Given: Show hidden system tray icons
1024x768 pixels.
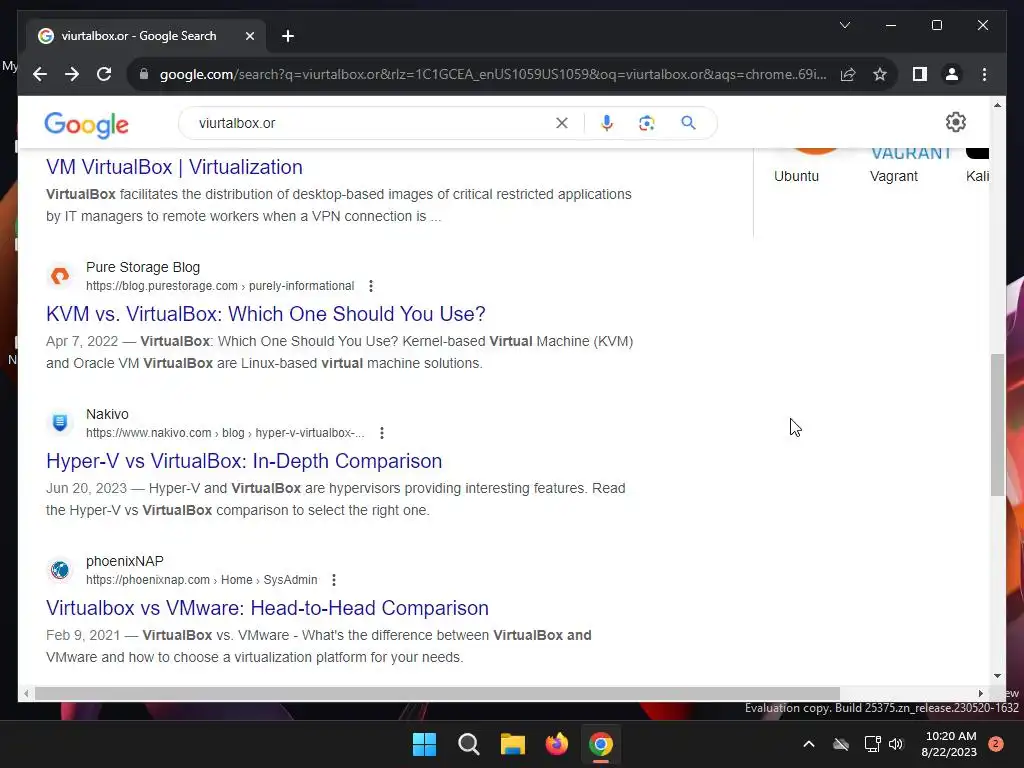Looking at the screenshot, I should pos(808,744).
